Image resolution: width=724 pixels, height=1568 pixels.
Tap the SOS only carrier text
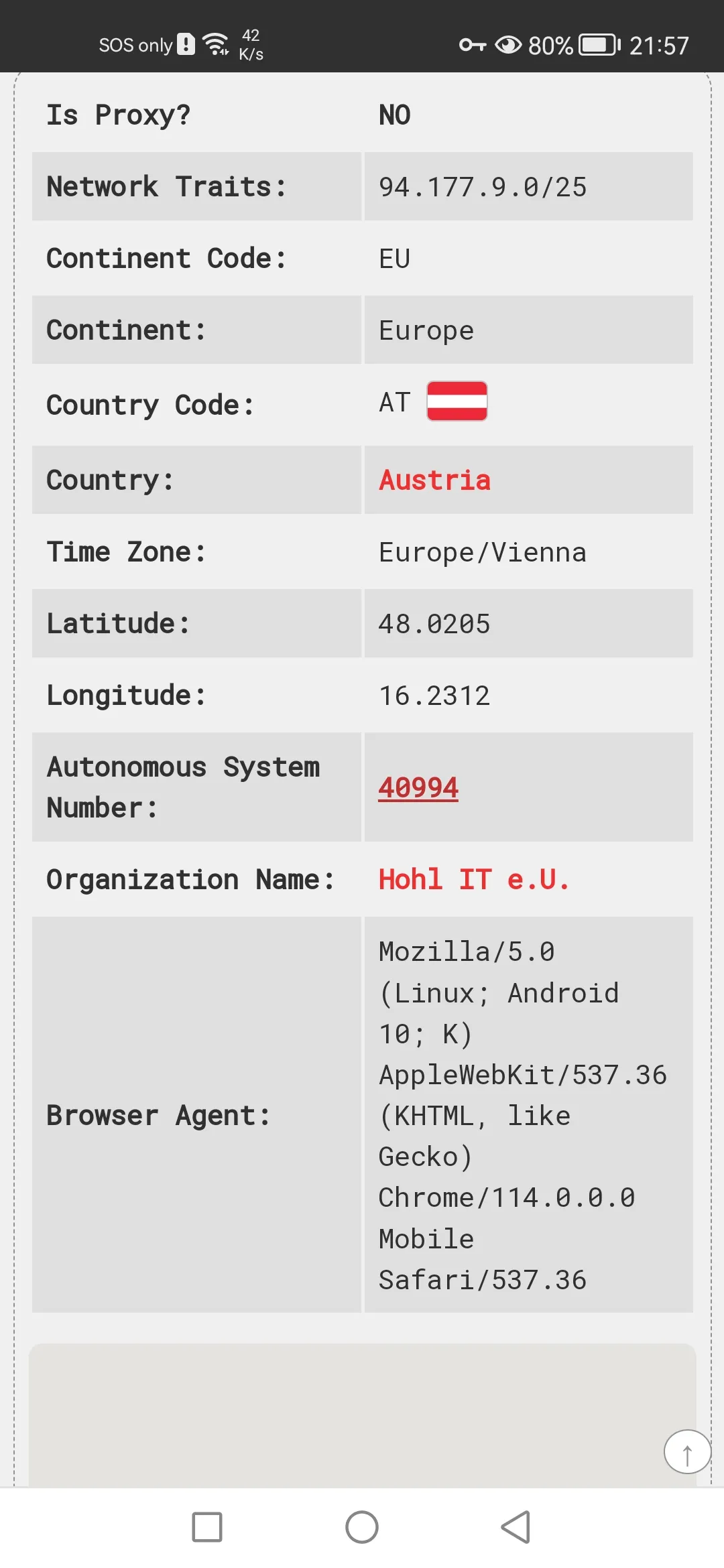pyautogui.click(x=135, y=45)
